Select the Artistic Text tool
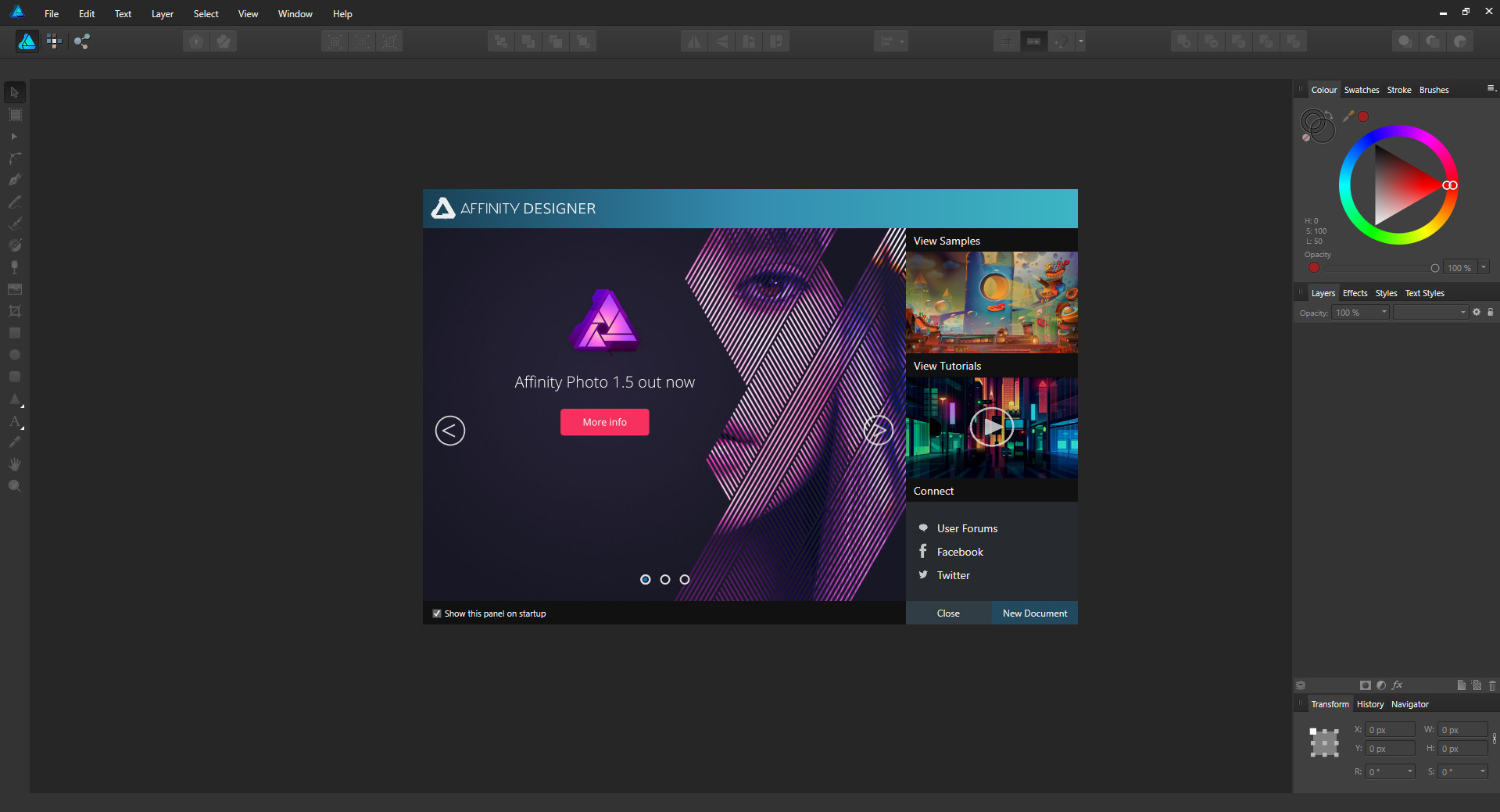The height and width of the screenshot is (812, 1500). tap(14, 421)
